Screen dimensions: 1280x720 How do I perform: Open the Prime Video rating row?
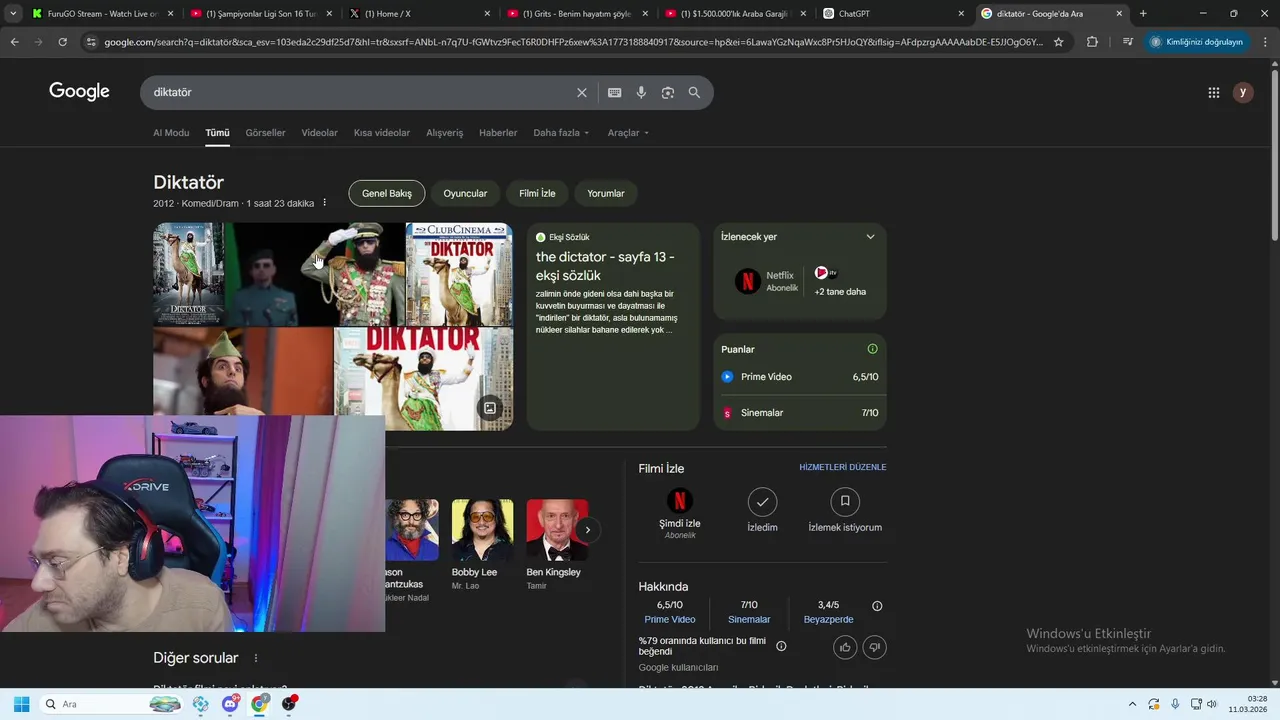(x=800, y=377)
